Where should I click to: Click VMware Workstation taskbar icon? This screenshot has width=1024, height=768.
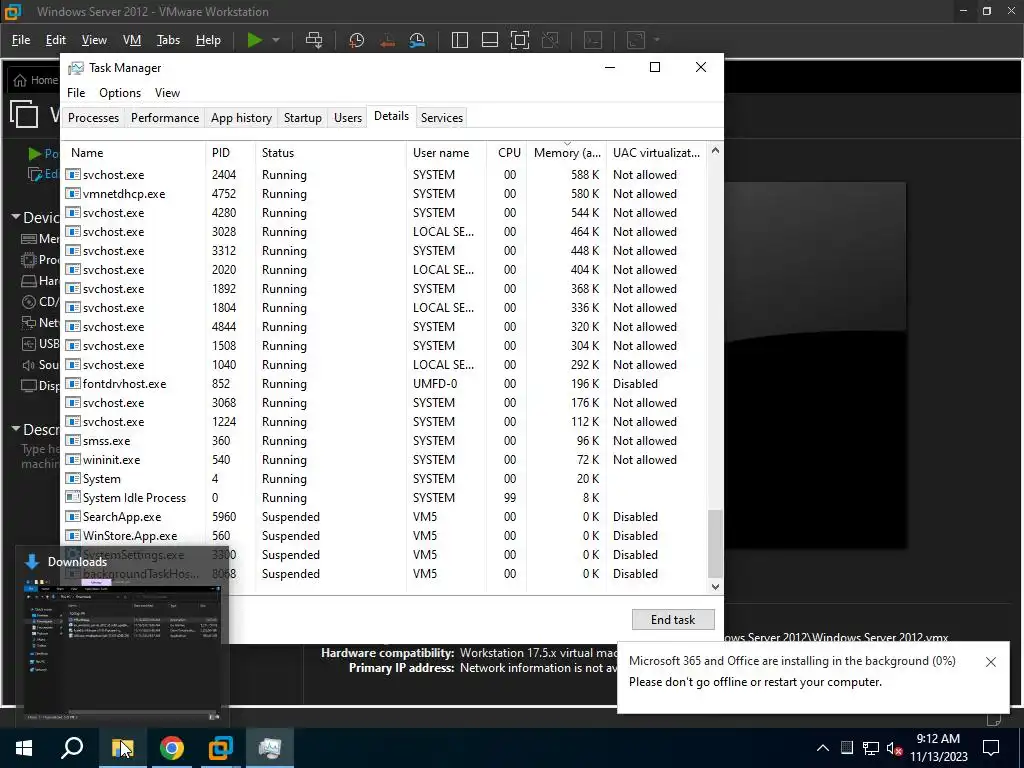[x=221, y=748]
